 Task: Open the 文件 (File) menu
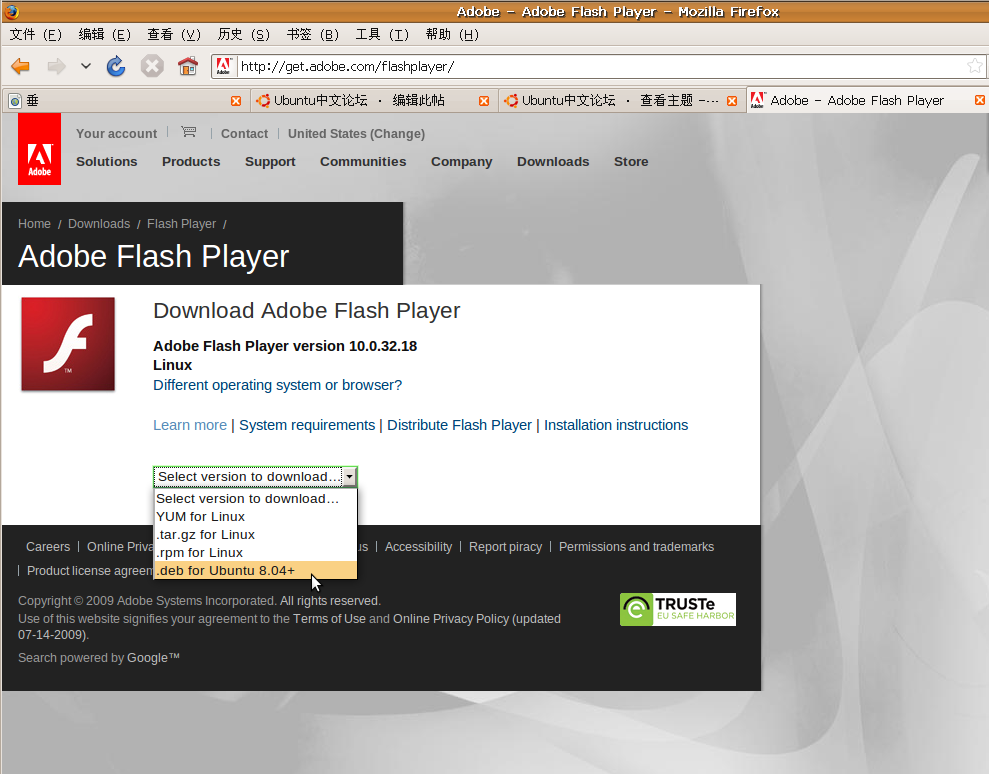point(35,34)
